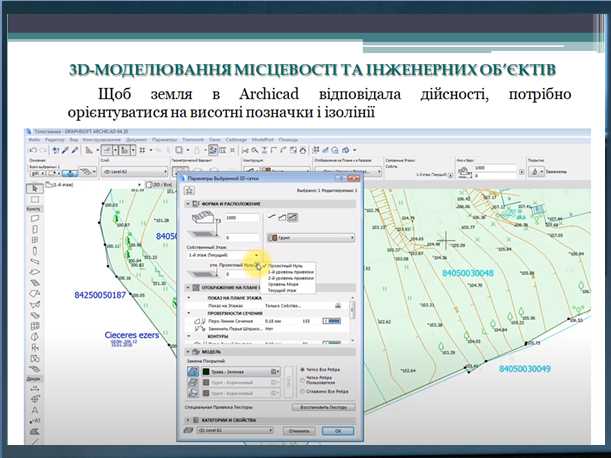Click the bottom surface override icon

pyautogui.click(x=193, y=393)
